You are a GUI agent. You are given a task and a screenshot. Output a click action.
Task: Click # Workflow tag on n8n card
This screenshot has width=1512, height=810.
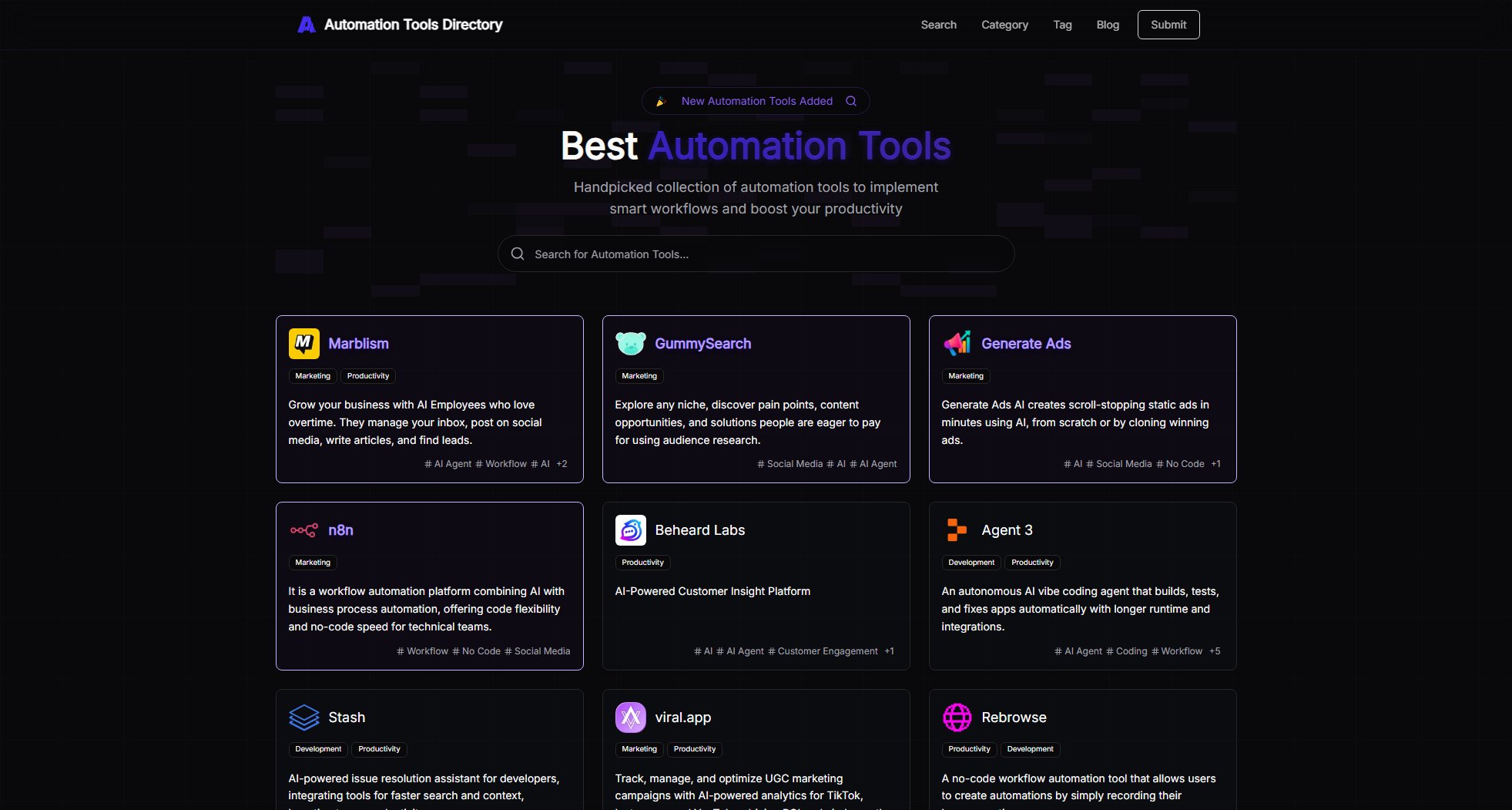(422, 651)
